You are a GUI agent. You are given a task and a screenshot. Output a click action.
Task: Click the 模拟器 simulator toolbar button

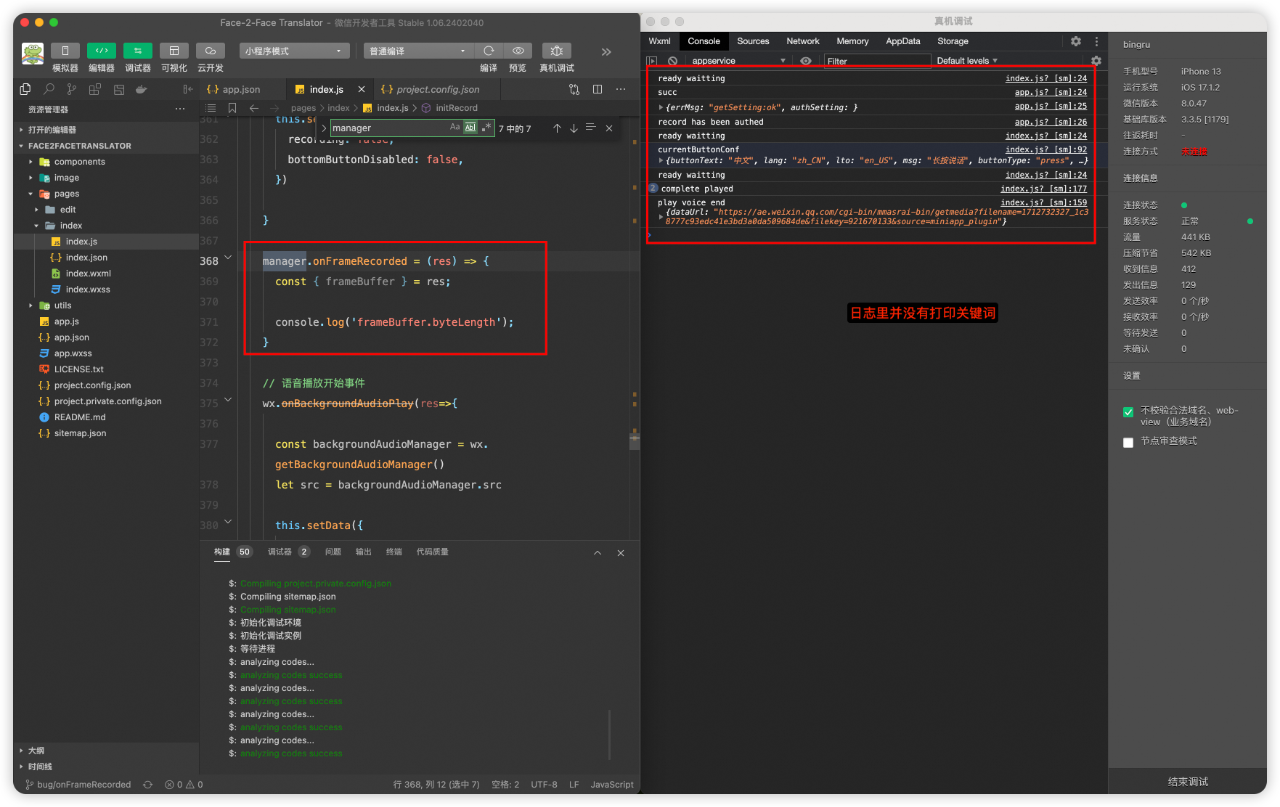click(65, 51)
